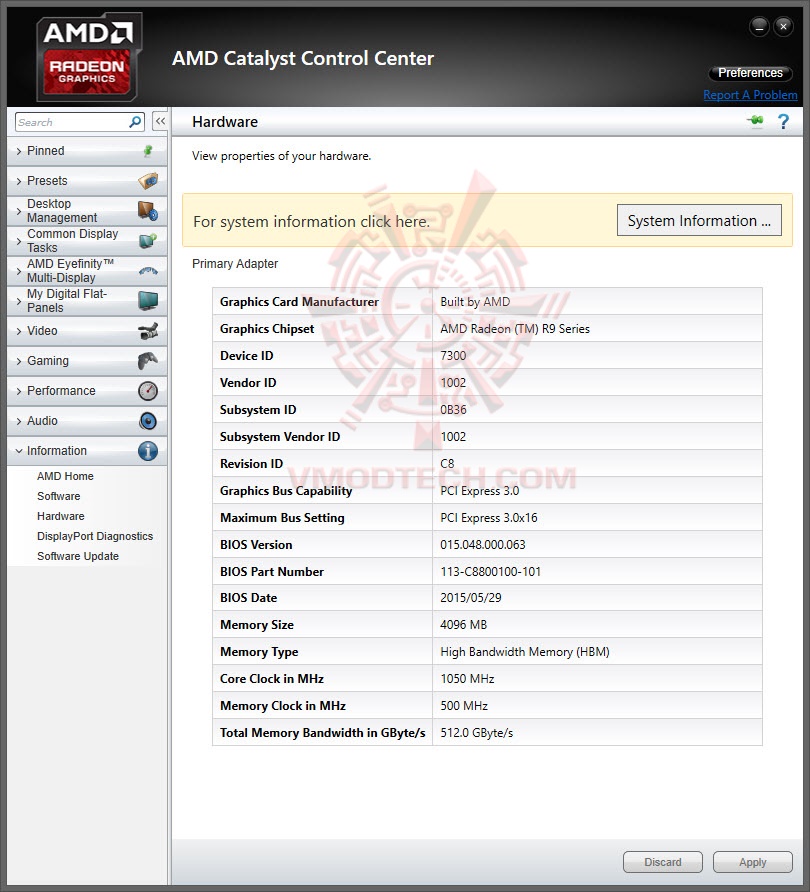The image size is (810, 892).
Task: Select the Device ID value 7300
Action: coord(453,356)
